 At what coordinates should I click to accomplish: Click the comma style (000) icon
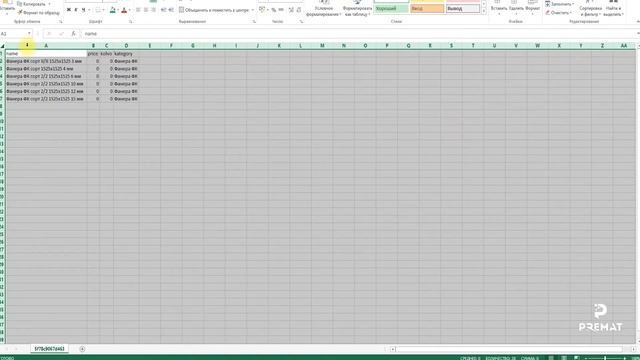[281, 10]
